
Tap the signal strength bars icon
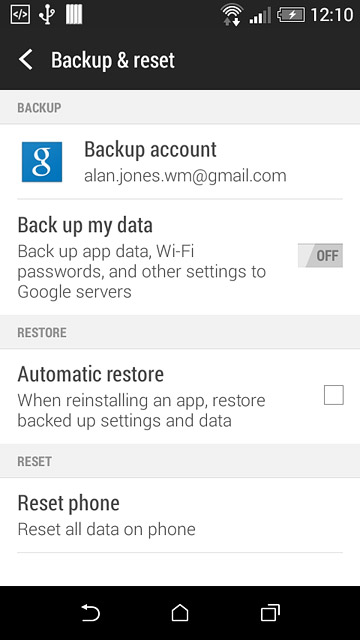click(260, 16)
